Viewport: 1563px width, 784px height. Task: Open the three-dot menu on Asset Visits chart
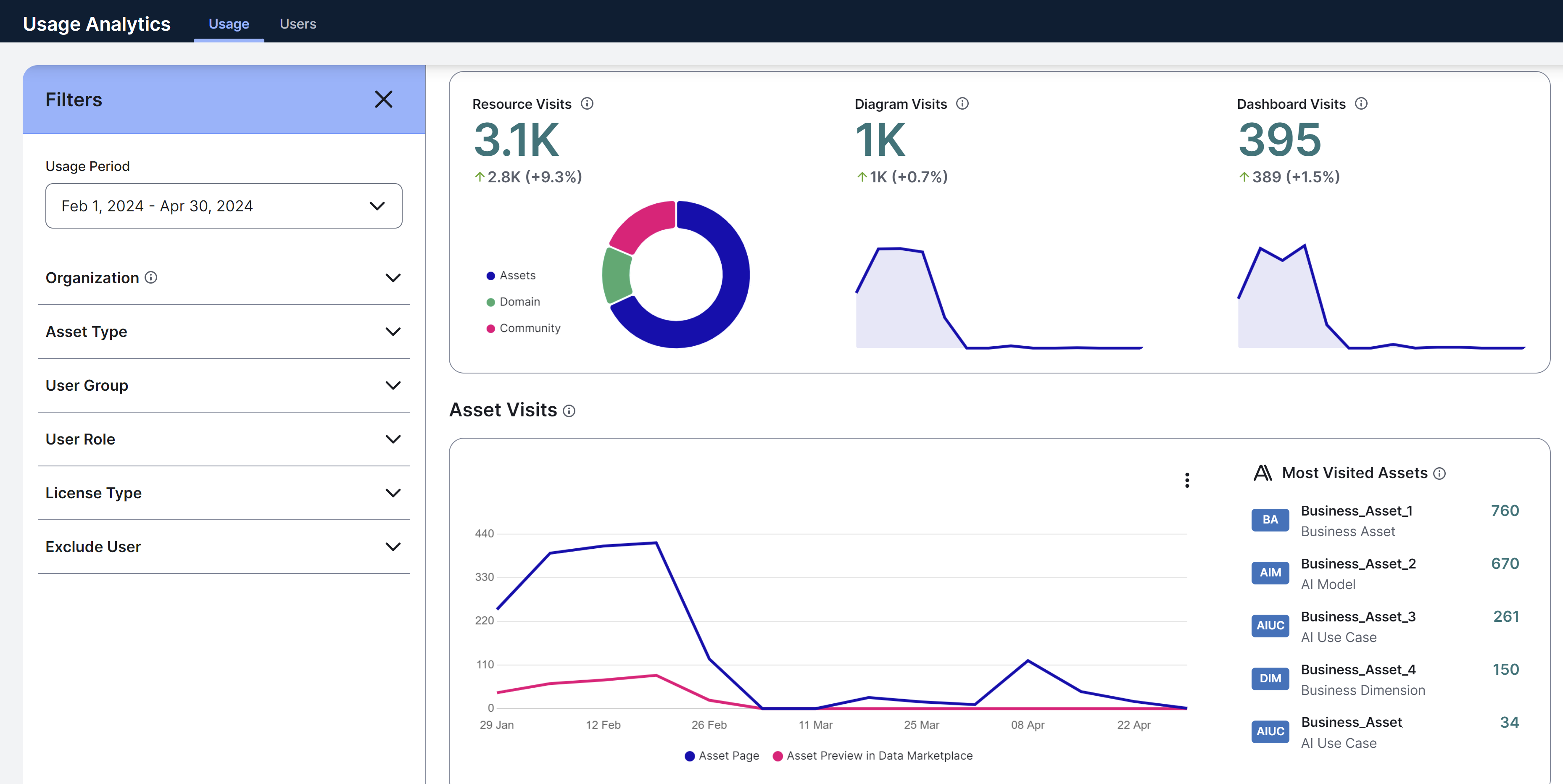click(x=1187, y=480)
